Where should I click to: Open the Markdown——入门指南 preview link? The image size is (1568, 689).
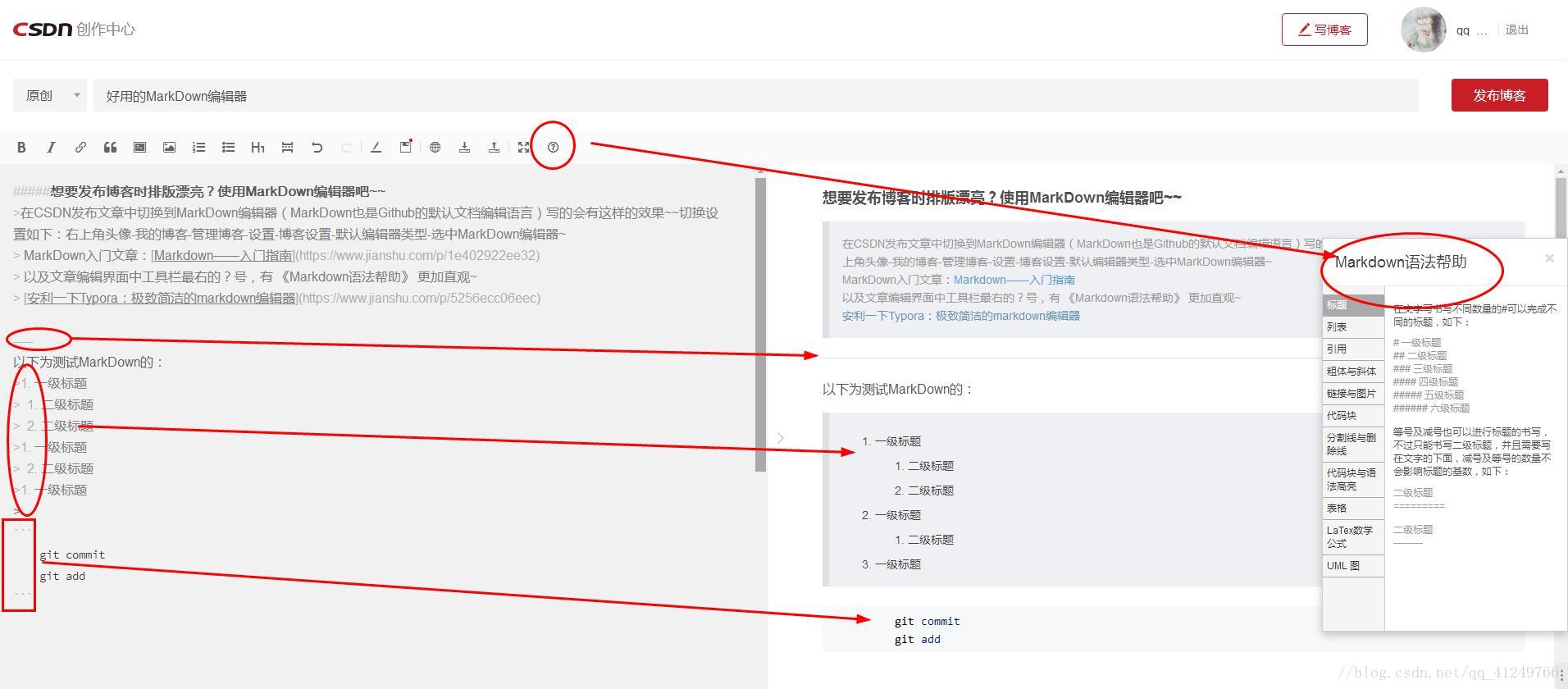1014,280
